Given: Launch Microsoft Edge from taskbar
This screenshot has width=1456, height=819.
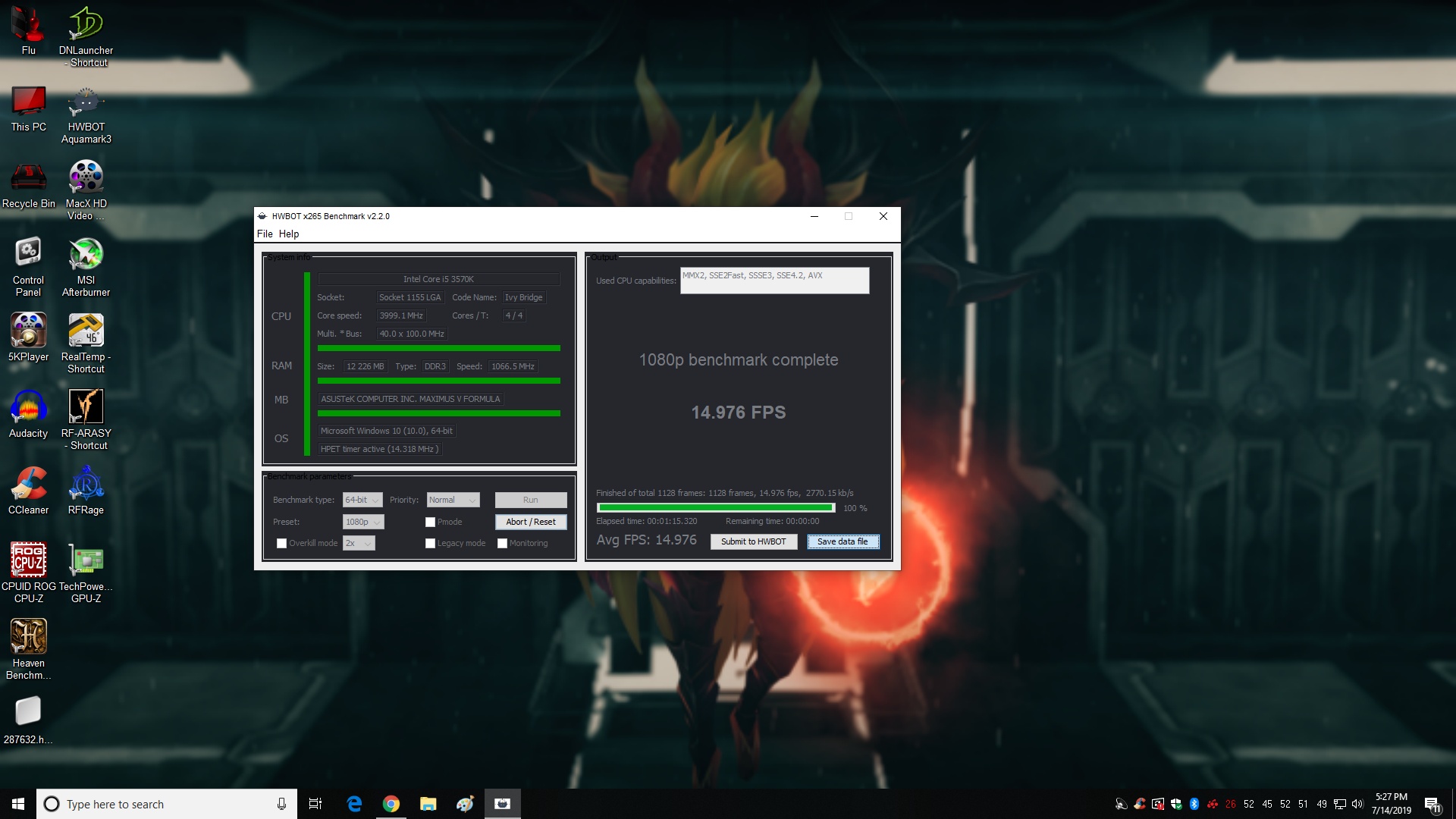Looking at the screenshot, I should [x=354, y=804].
